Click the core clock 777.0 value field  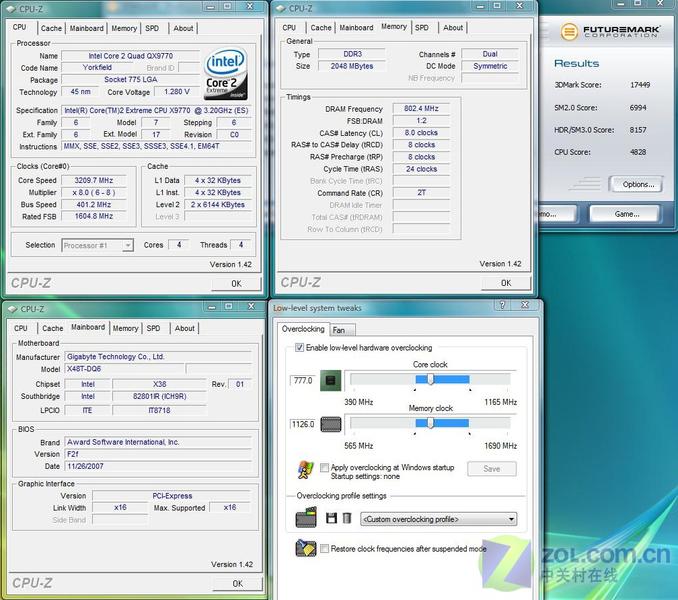tap(303, 380)
